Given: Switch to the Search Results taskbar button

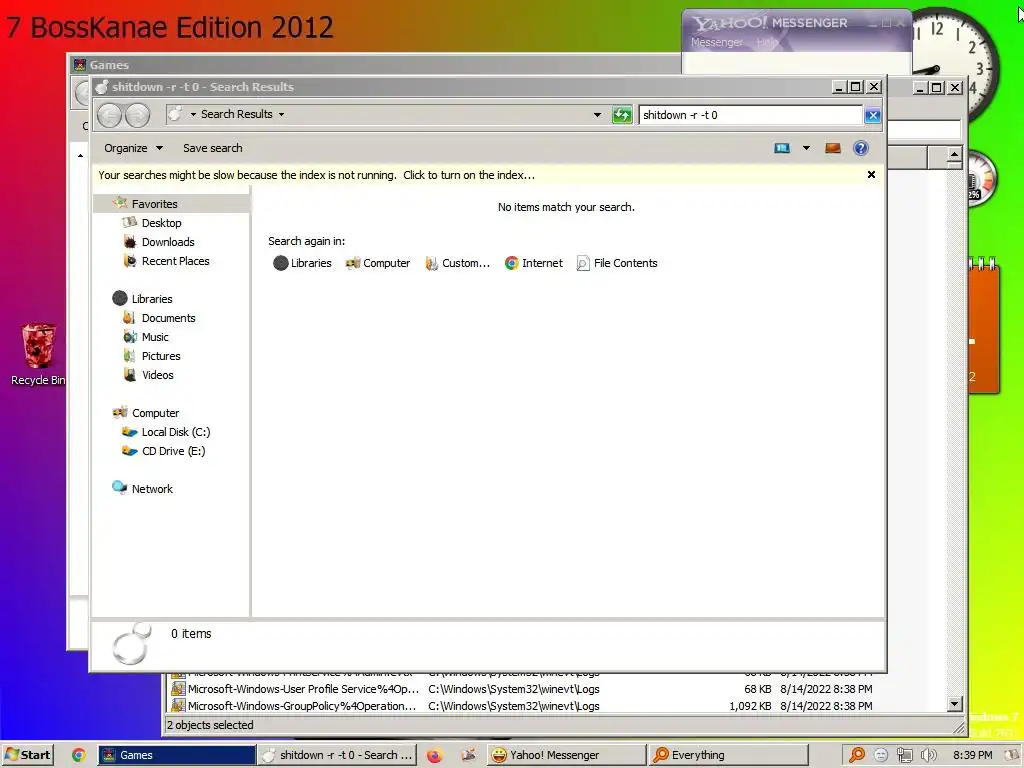Looking at the screenshot, I should (x=337, y=755).
